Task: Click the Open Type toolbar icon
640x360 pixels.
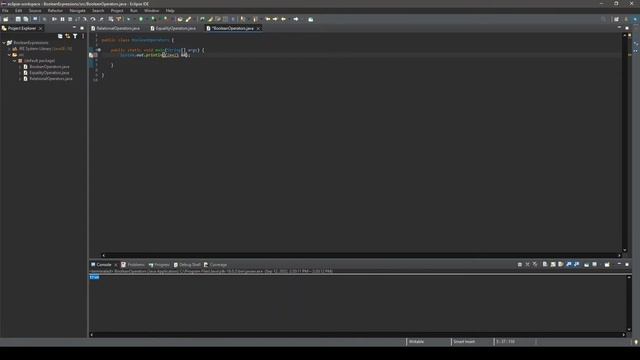Action: 180,19
